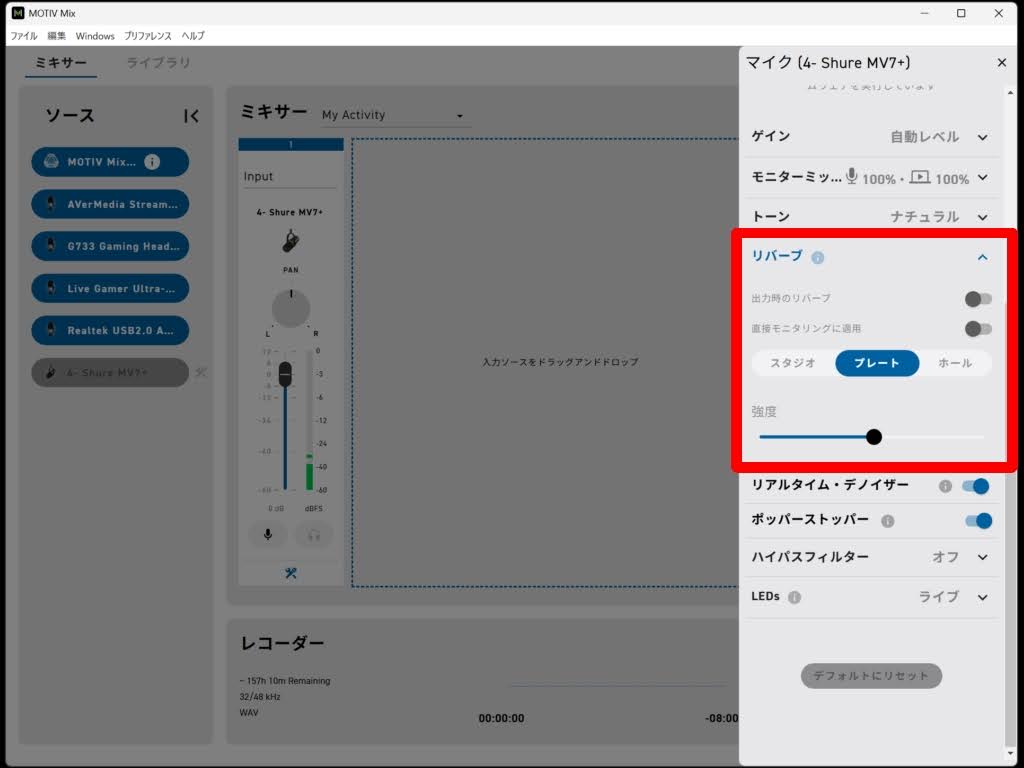This screenshot has height=768, width=1024.
Task: Enable the 出力時のリバーブ toggle
Action: pos(978,298)
